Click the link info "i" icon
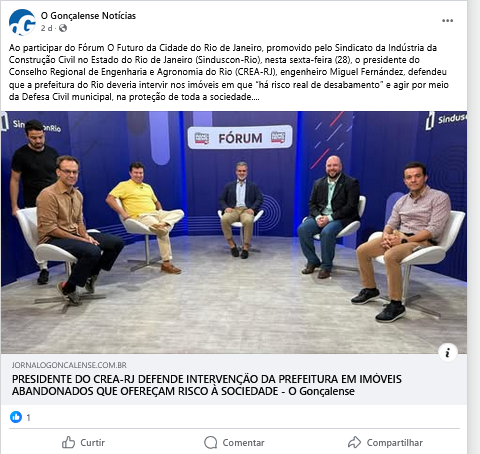Image resolution: width=480 pixels, height=454 pixels. point(447,352)
